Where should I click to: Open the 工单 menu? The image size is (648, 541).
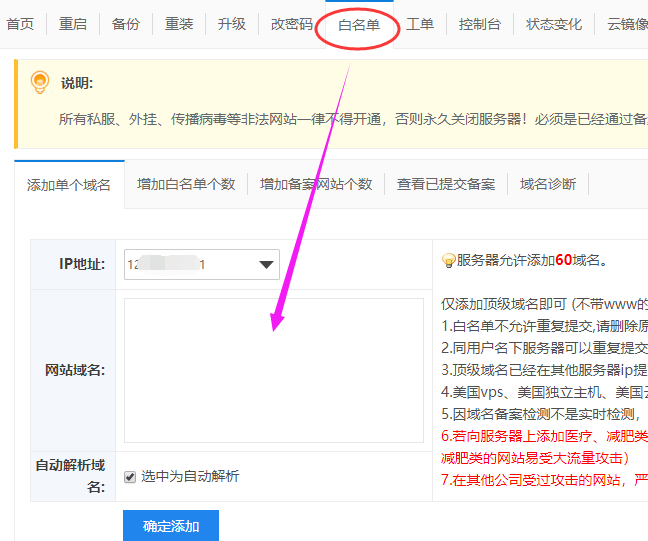click(x=420, y=24)
